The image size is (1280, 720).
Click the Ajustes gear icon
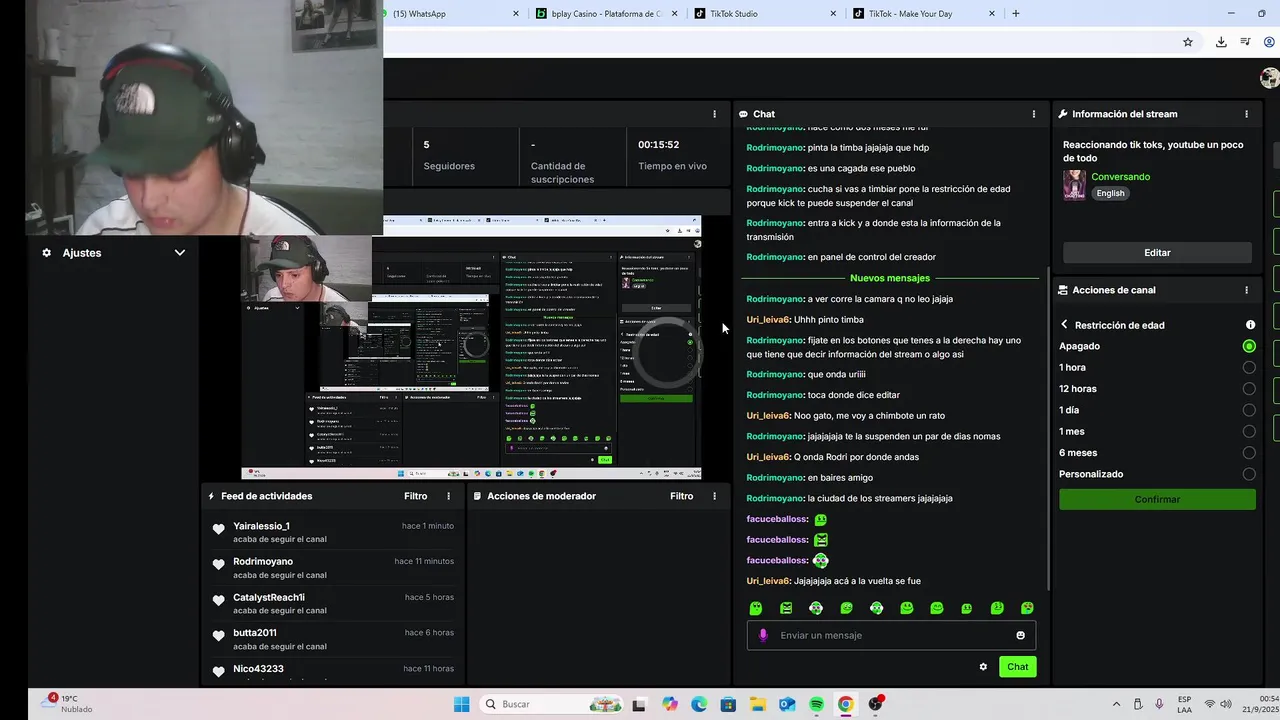coord(46,253)
